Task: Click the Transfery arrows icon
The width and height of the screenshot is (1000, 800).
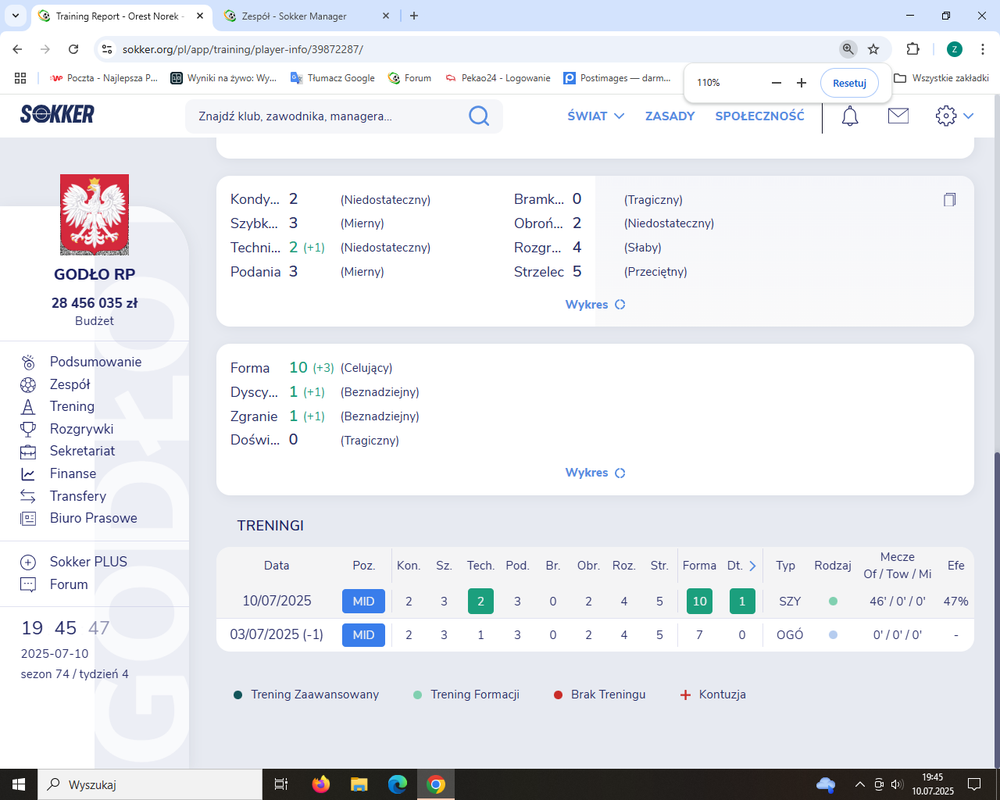Action: point(28,496)
